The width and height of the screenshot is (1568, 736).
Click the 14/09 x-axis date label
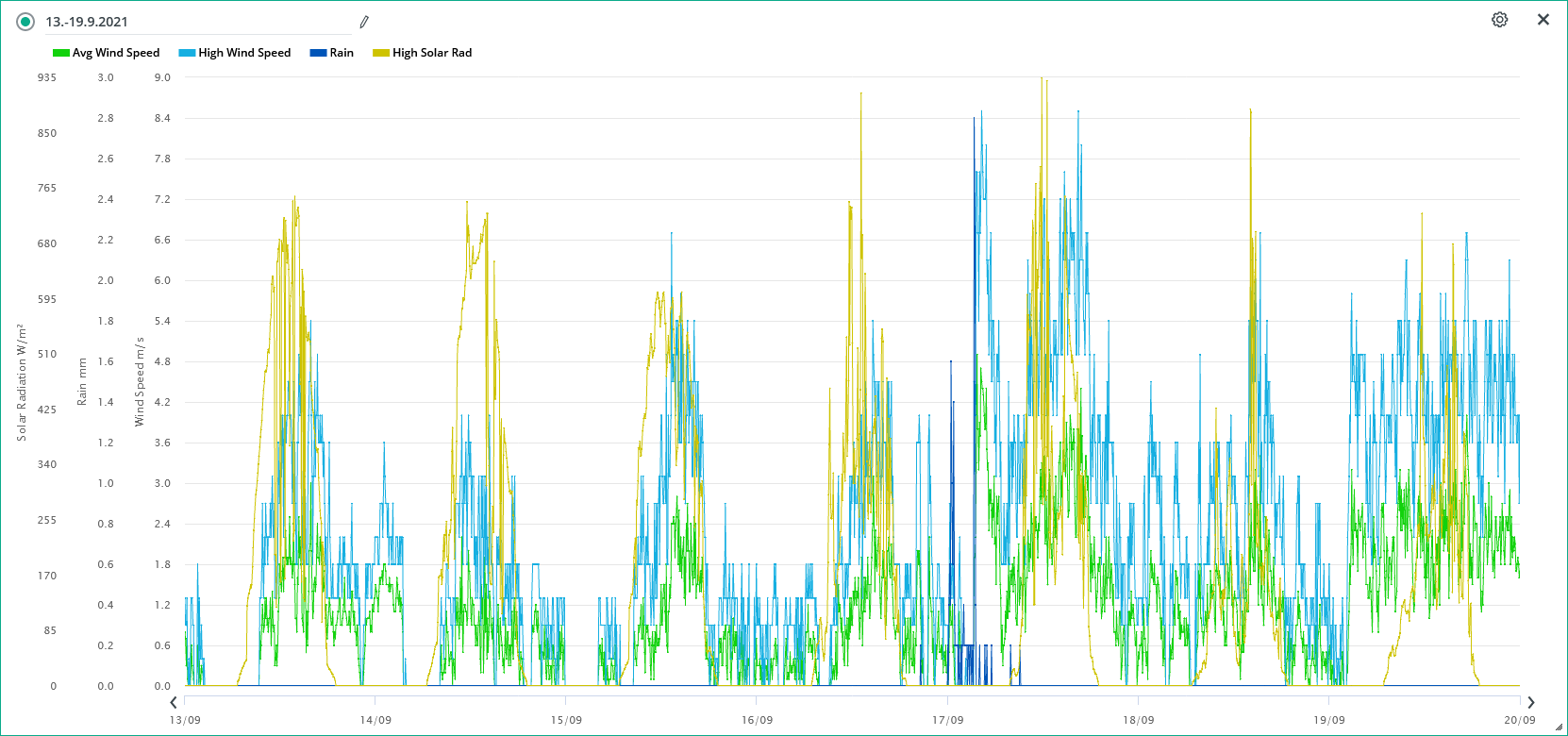pos(375,720)
